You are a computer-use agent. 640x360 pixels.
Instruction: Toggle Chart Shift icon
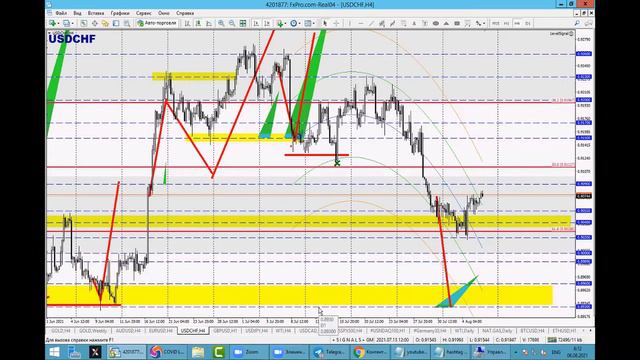point(267,23)
